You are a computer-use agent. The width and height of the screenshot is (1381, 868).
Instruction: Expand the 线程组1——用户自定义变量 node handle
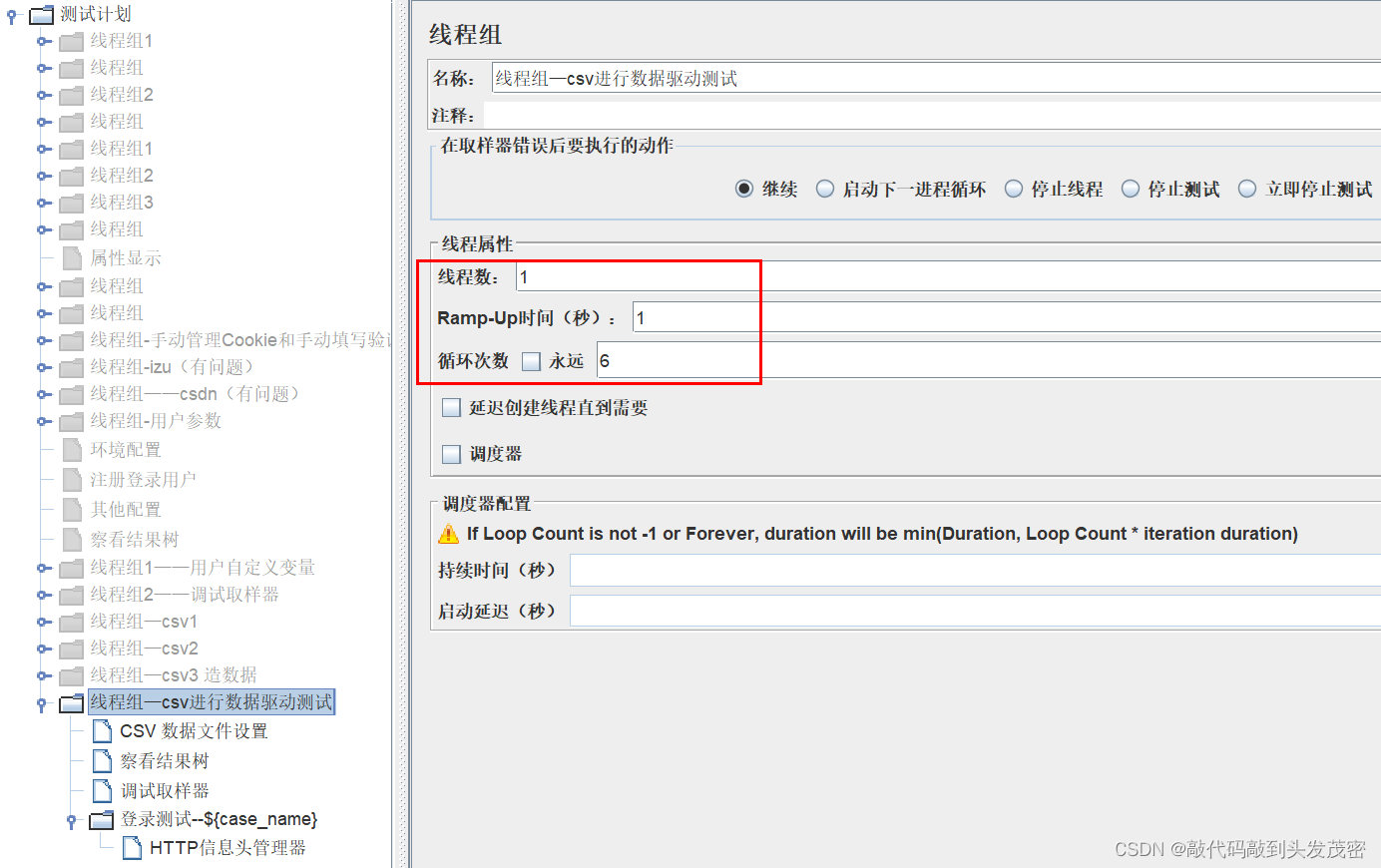pos(43,568)
